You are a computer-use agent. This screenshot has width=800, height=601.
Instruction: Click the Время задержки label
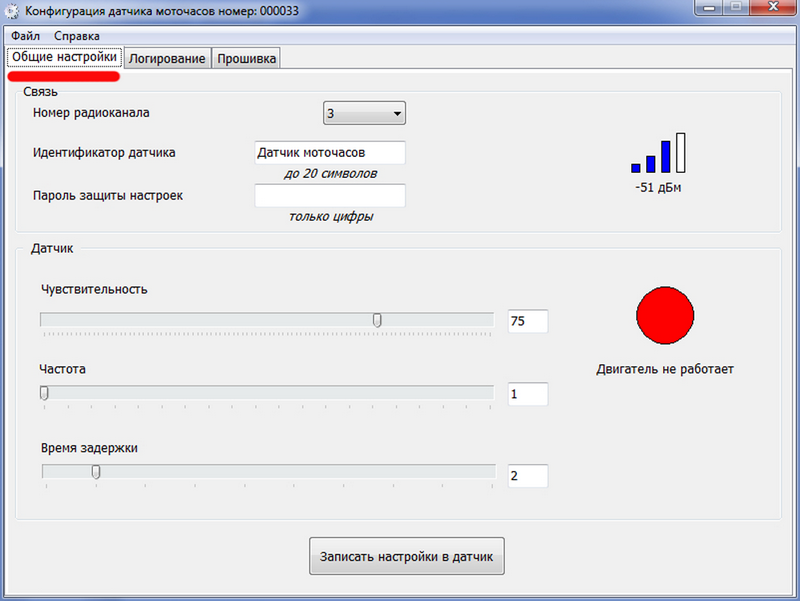click(89, 448)
